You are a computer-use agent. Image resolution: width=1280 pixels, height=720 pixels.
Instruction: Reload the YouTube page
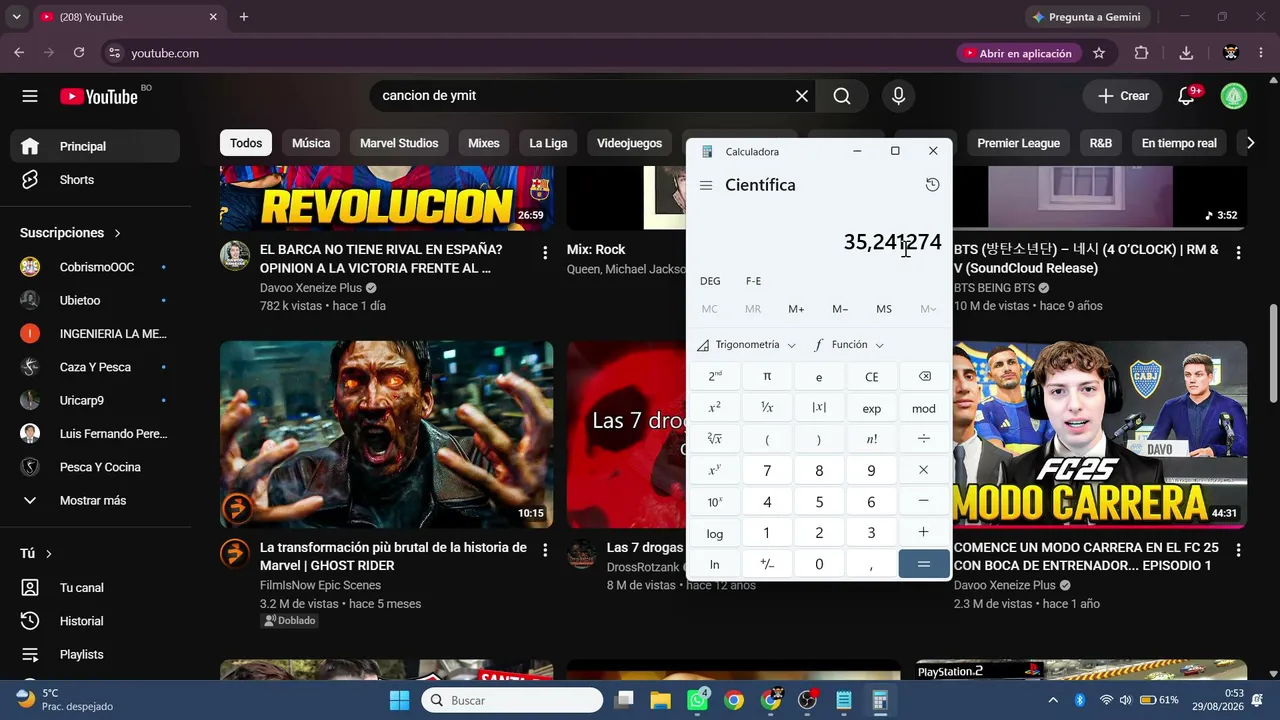(79, 53)
